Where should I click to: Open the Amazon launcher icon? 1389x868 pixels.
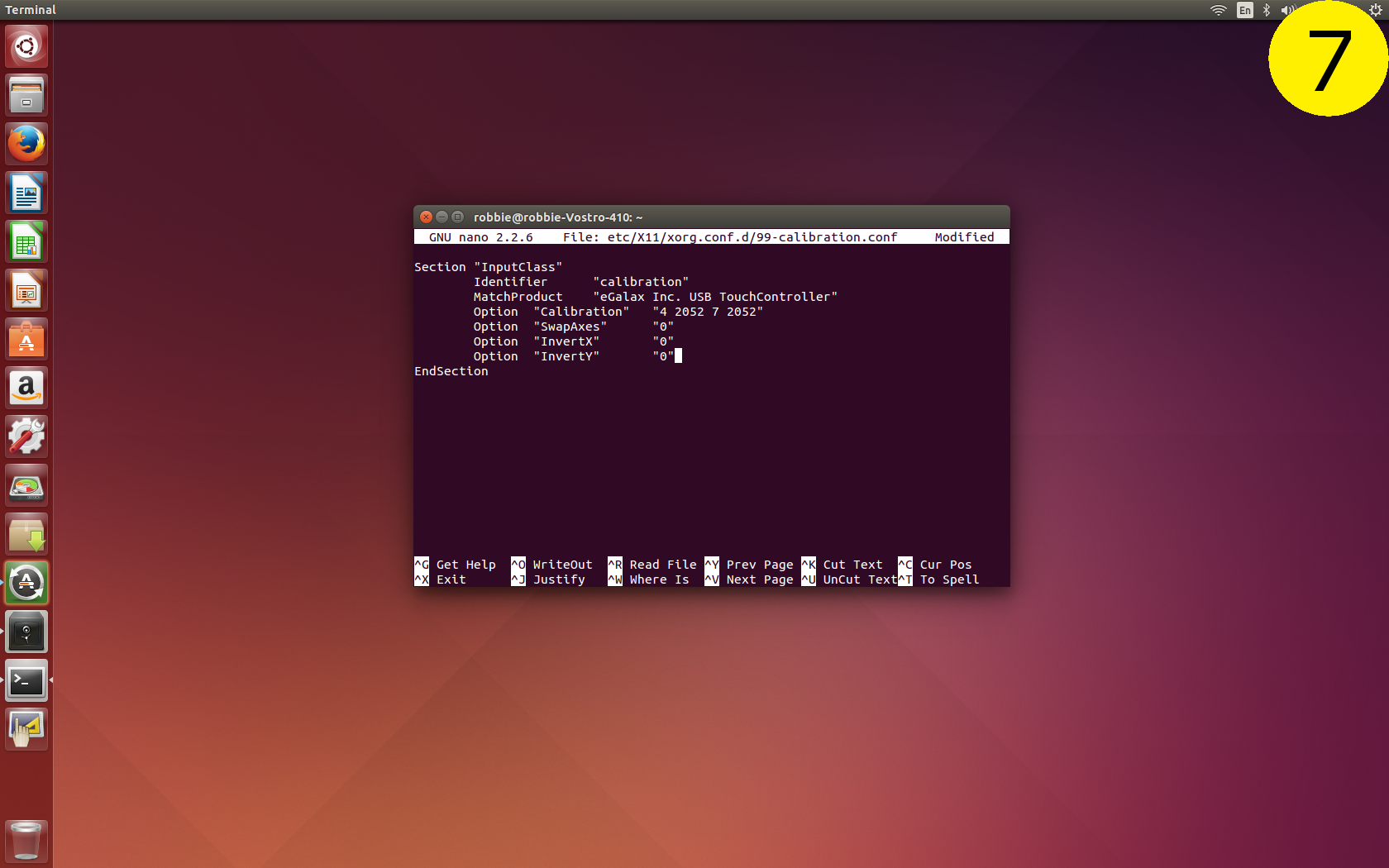[x=26, y=388]
